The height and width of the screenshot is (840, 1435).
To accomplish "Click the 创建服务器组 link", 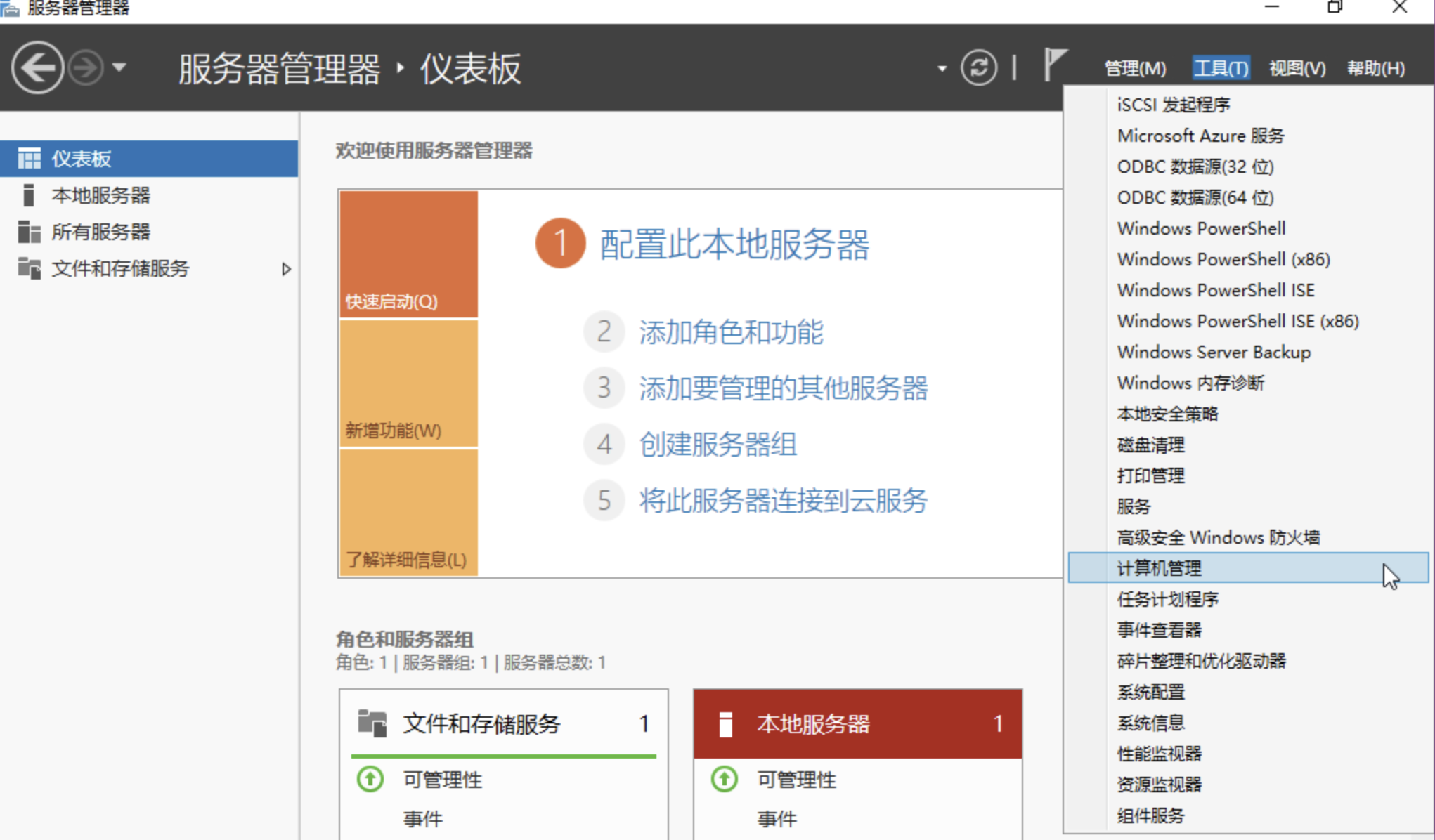I will pos(717,445).
